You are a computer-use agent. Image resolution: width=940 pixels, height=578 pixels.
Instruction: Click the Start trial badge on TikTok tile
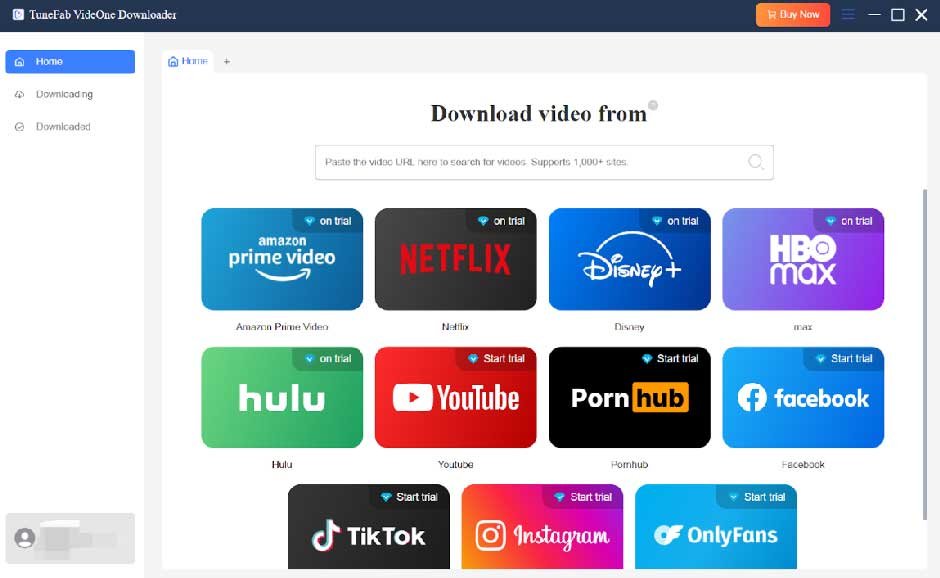click(x=409, y=497)
